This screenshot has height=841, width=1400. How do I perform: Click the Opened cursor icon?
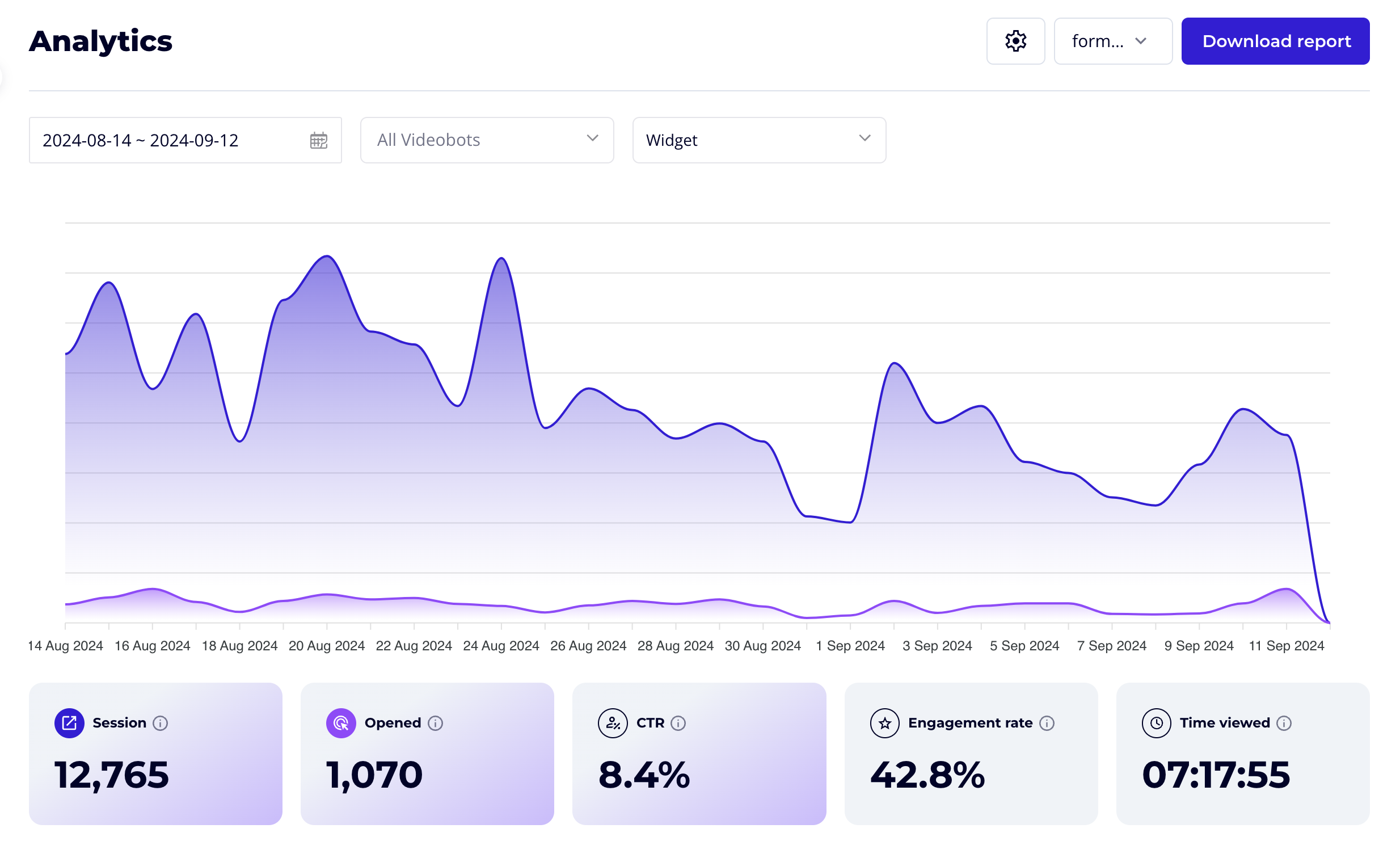point(340,722)
